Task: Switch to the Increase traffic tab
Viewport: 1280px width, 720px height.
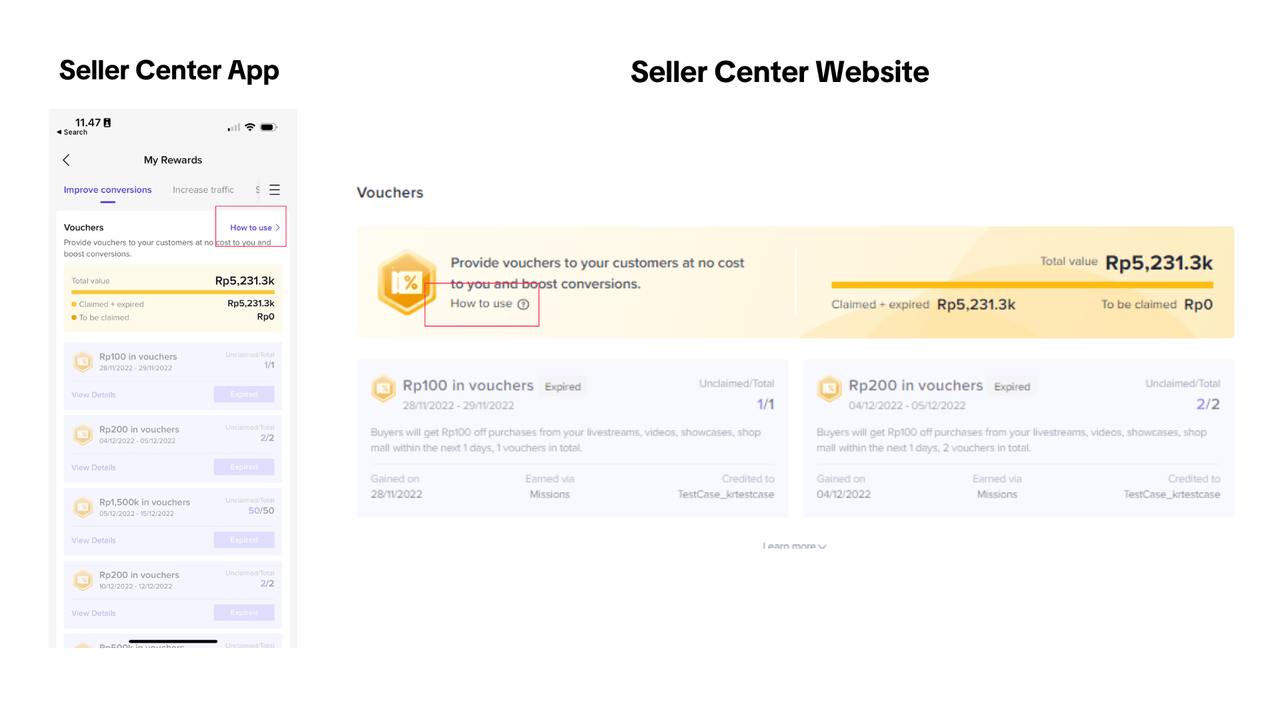Action: (x=203, y=190)
